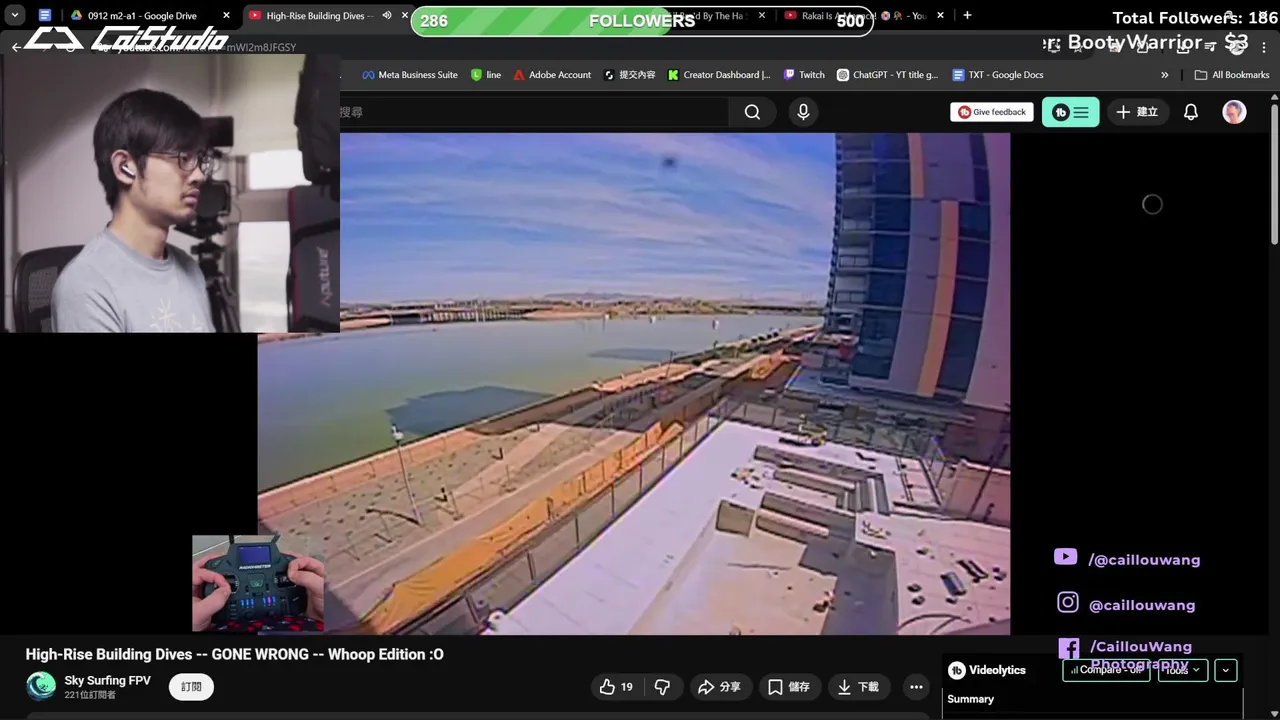1280x720 pixels.
Task: Open the more actions ellipsis menu
Action: tap(916, 687)
